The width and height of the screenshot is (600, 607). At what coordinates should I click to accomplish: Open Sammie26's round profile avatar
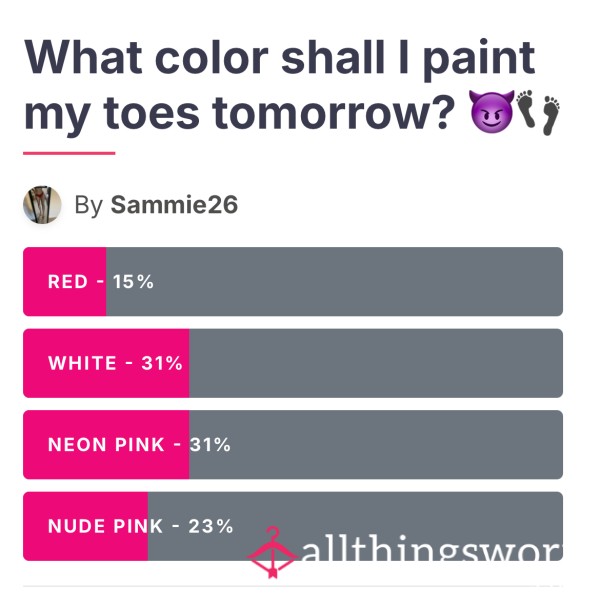click(42, 205)
